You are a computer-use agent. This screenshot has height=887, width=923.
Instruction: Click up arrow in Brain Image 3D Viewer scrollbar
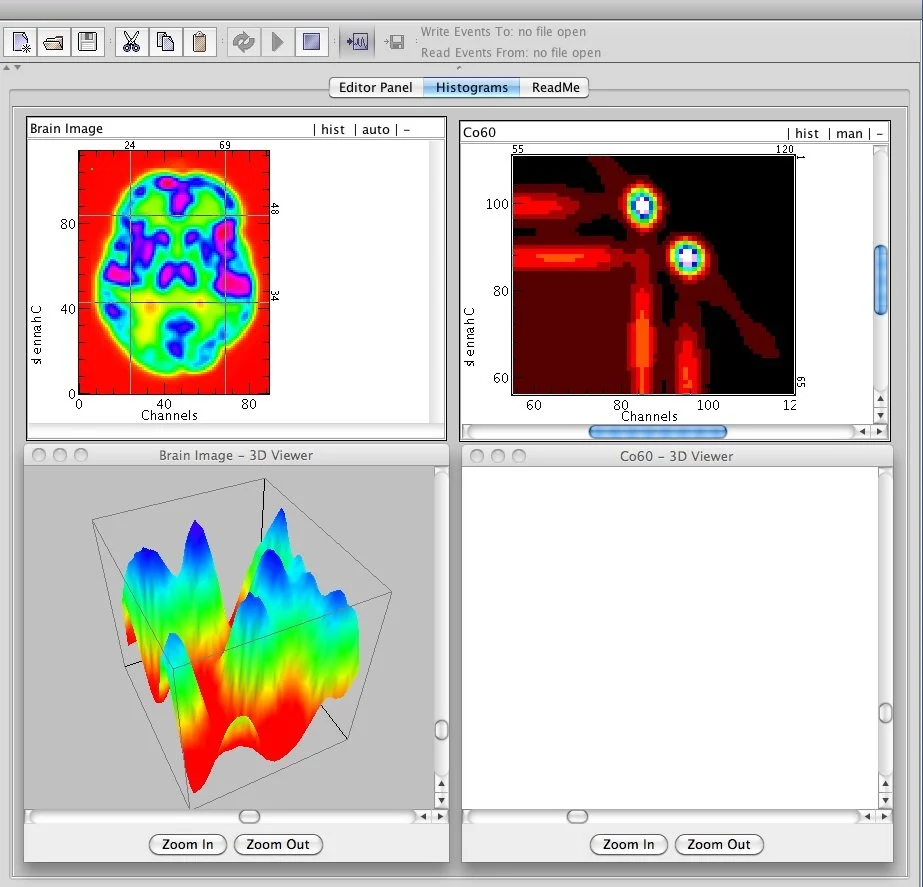(441, 784)
